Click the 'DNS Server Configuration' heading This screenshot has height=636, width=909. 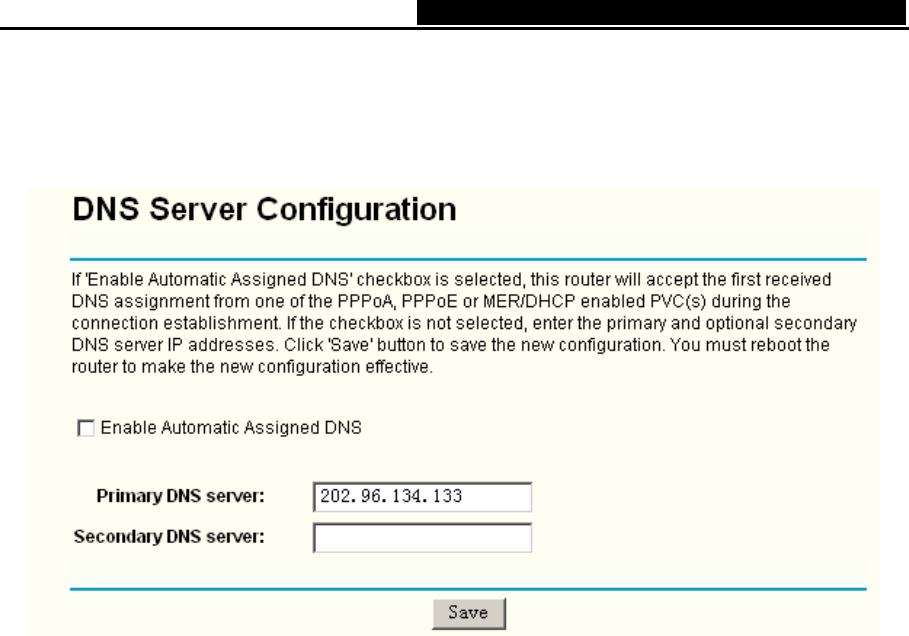point(264,210)
